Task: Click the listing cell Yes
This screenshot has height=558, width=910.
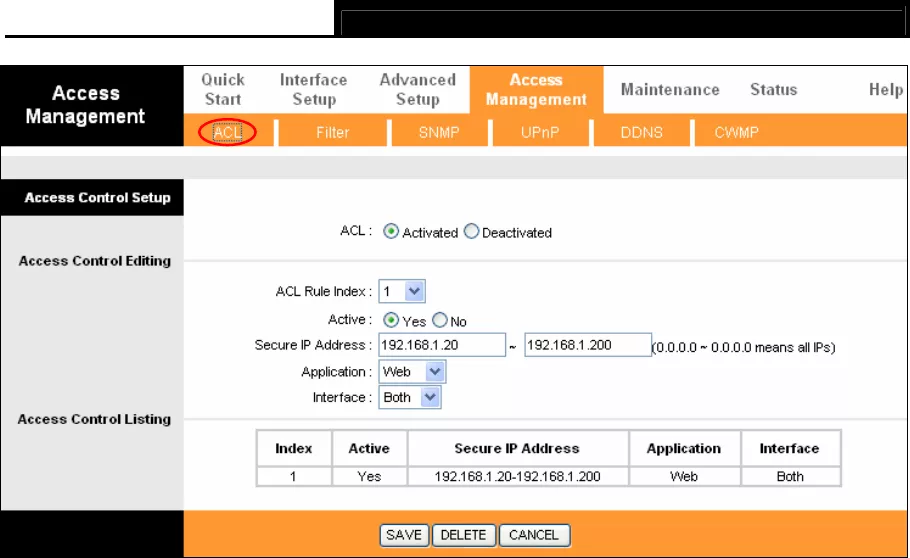Action: click(369, 477)
